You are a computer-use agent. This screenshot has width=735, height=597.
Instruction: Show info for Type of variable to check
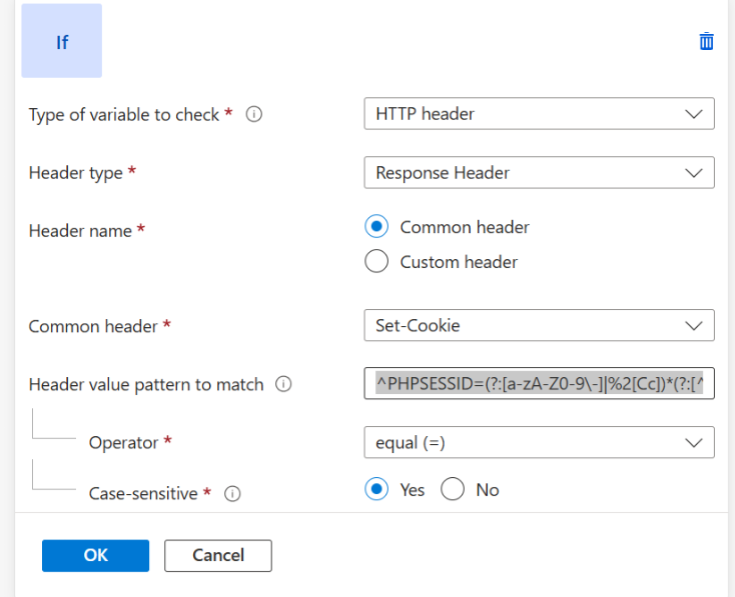pyautogui.click(x=254, y=114)
